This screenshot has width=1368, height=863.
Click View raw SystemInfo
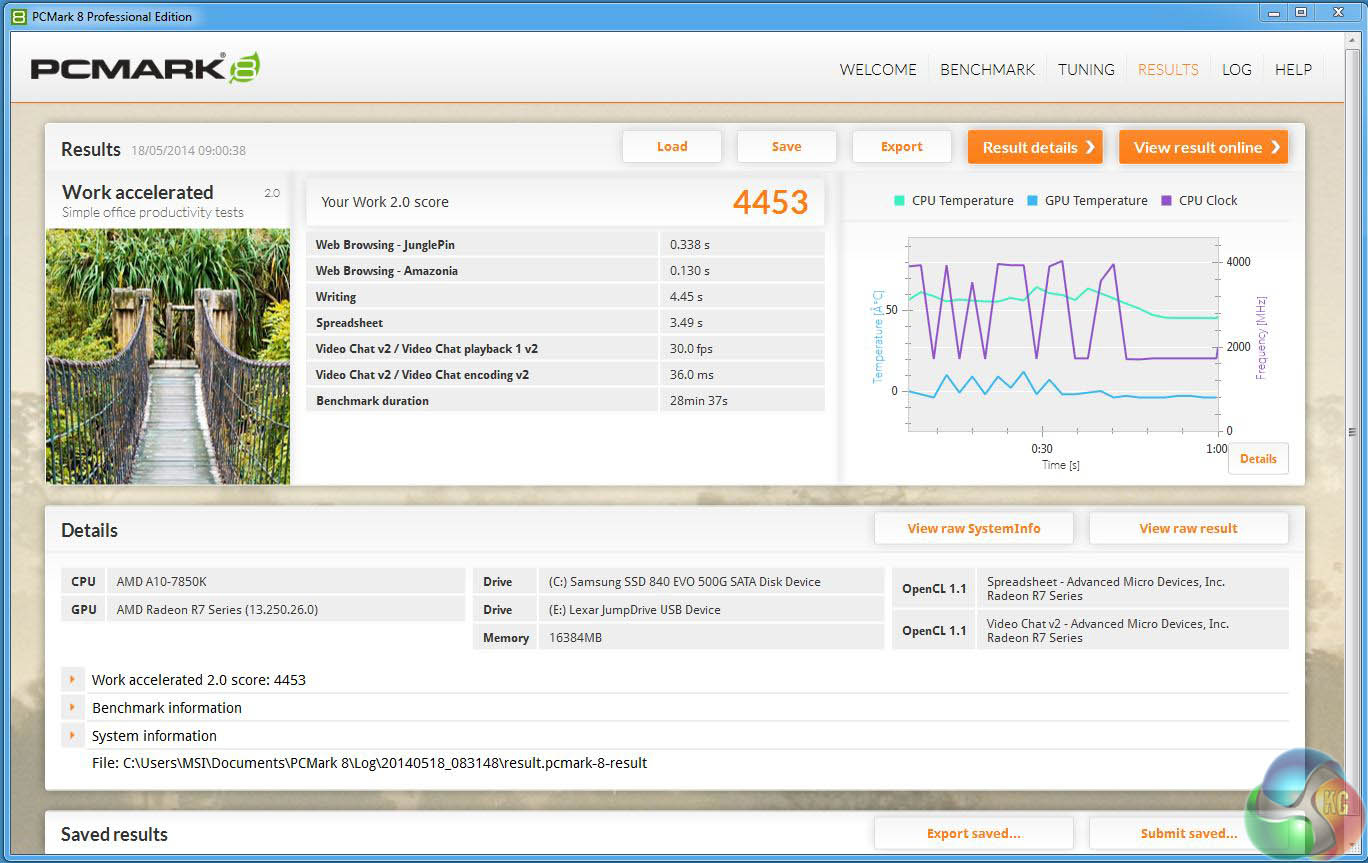(973, 529)
